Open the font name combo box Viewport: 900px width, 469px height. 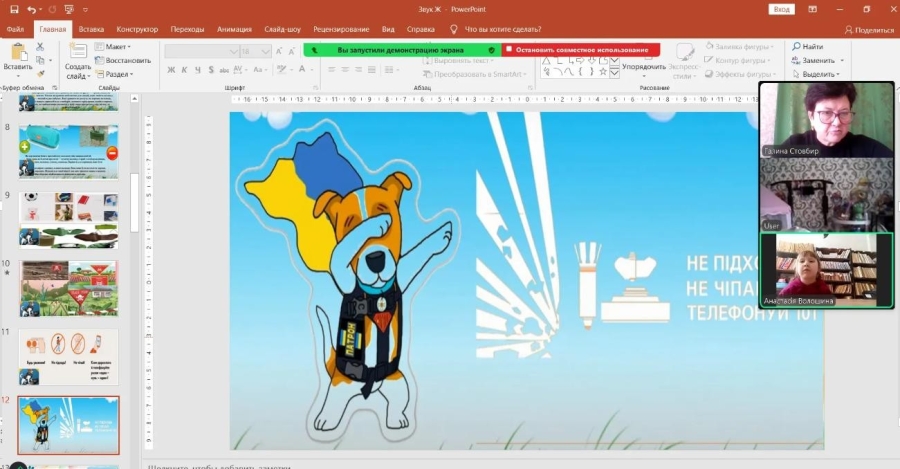pyautogui.click(x=201, y=52)
